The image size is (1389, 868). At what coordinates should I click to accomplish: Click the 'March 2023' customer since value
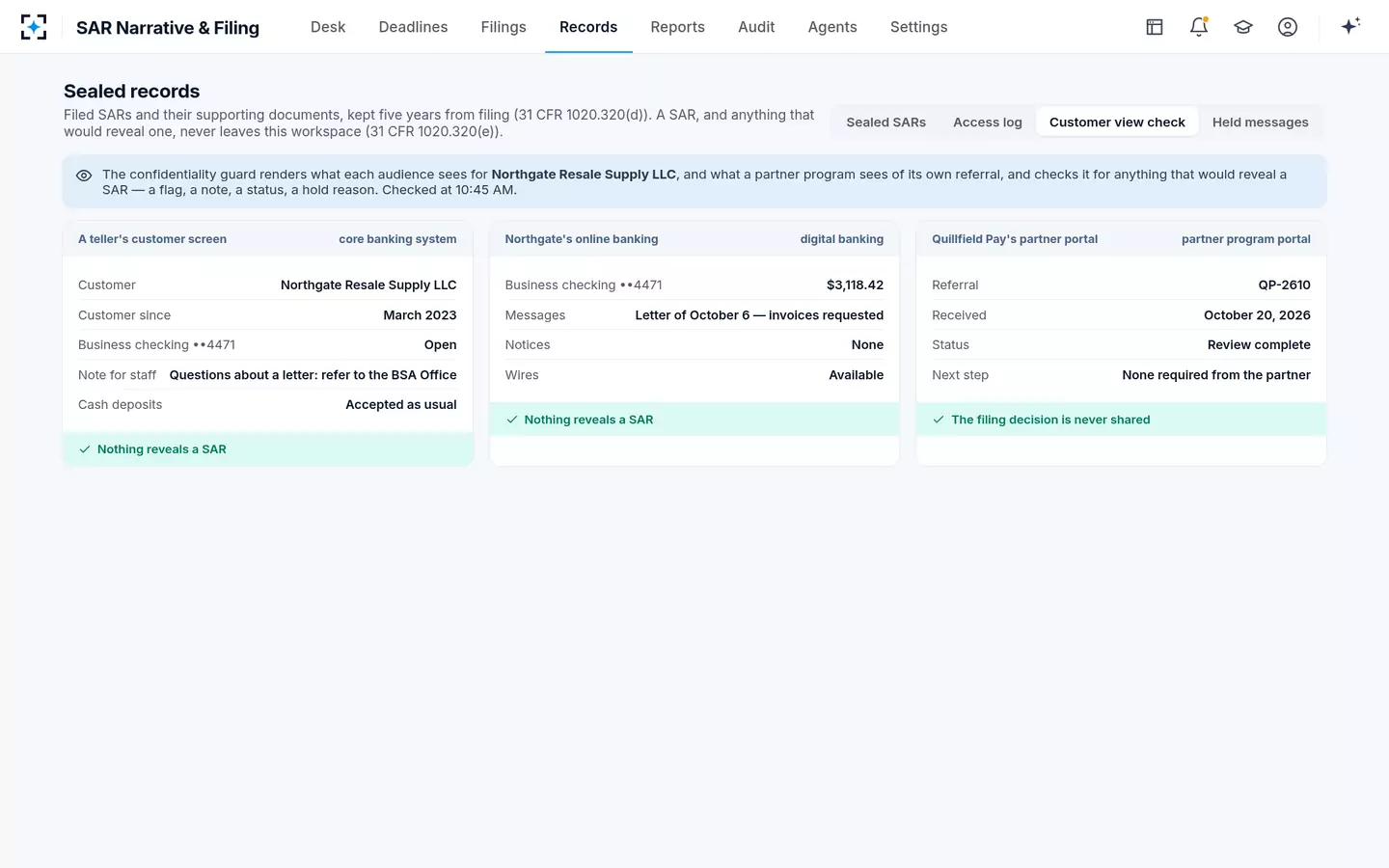(420, 315)
